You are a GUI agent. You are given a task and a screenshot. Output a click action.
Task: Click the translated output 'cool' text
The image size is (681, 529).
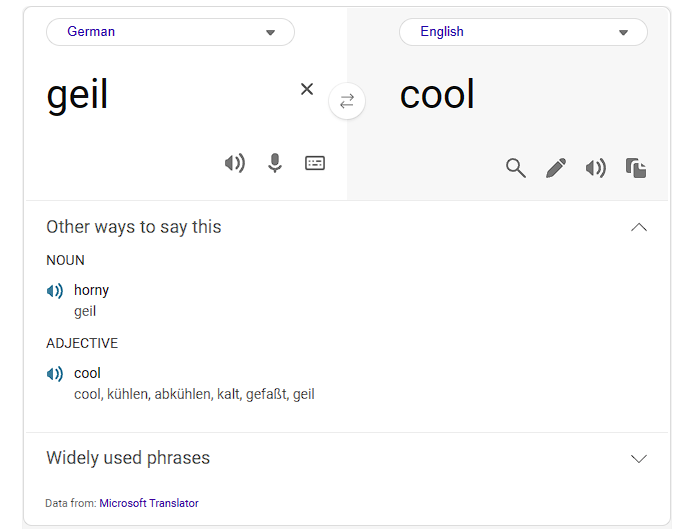coord(437,94)
